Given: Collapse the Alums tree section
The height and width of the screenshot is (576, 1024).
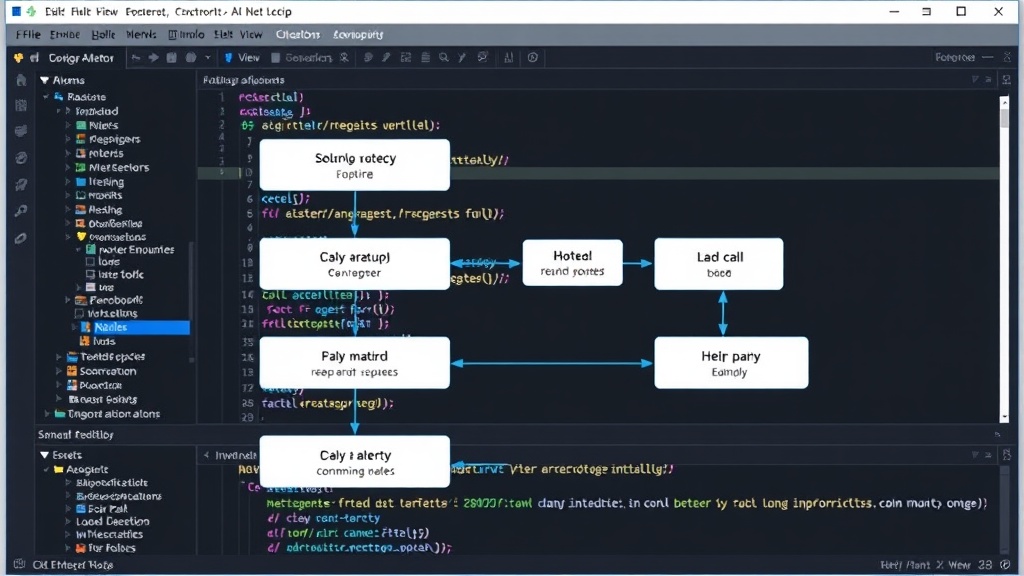Looking at the screenshot, I should [44, 80].
